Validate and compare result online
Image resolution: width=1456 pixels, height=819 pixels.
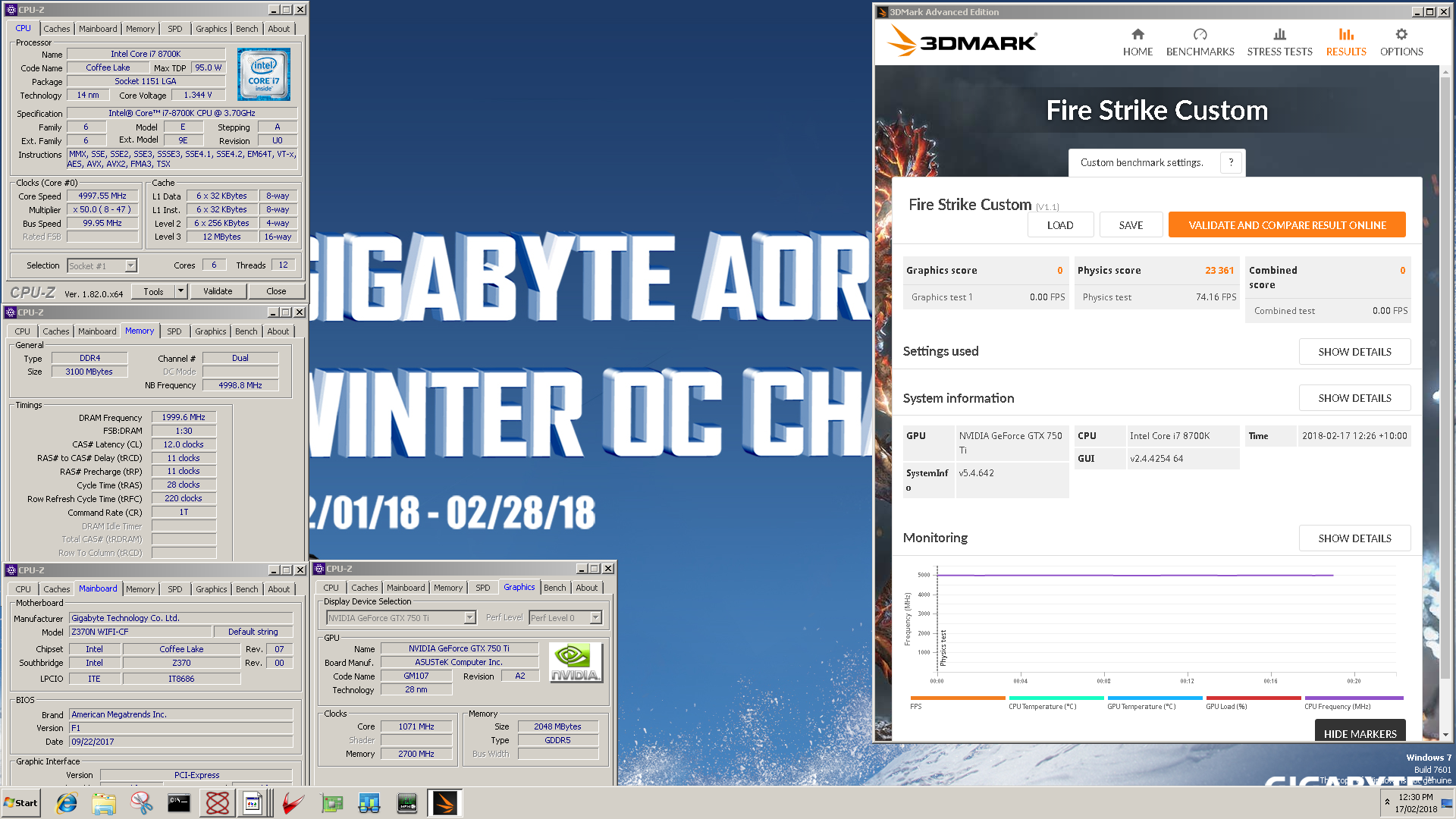point(1287,225)
